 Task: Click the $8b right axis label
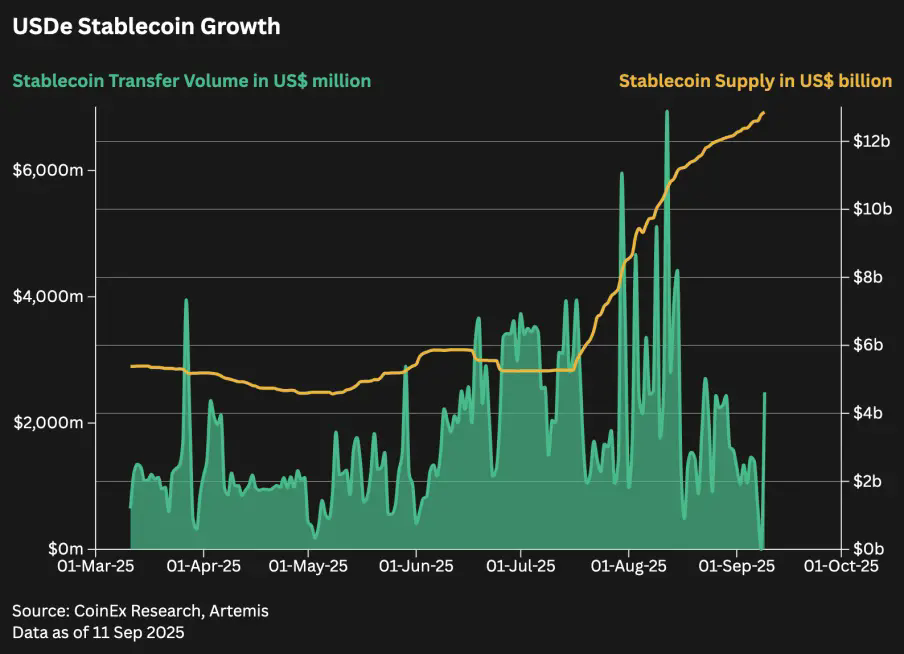tap(868, 277)
